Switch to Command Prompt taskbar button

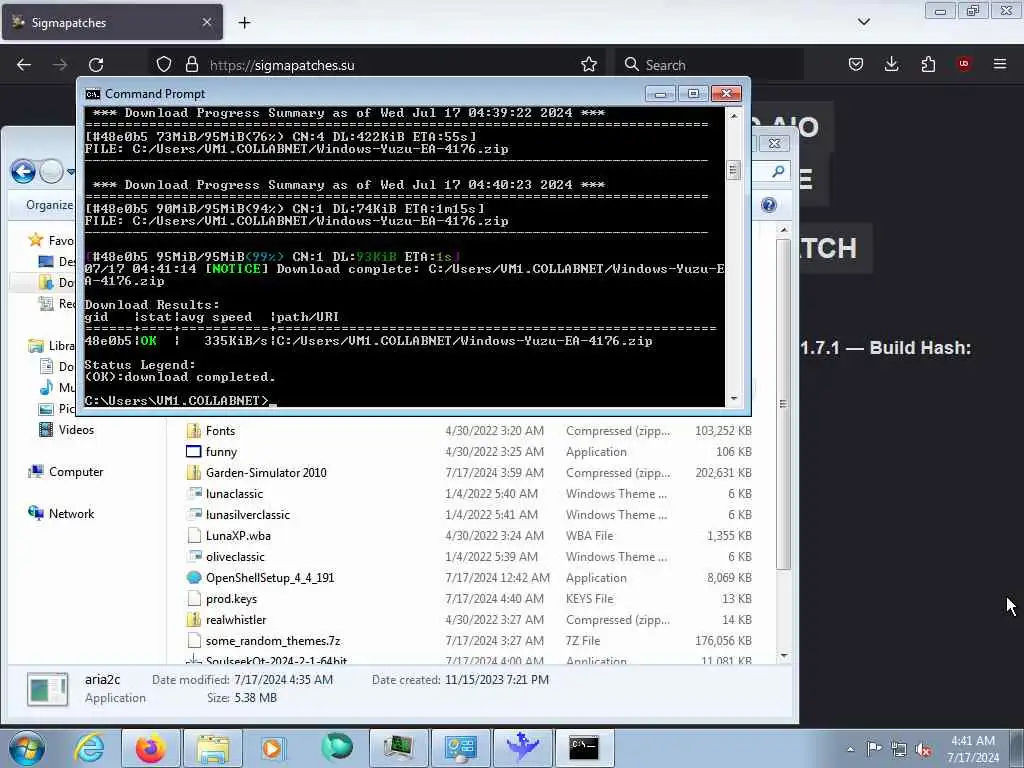[x=584, y=748]
